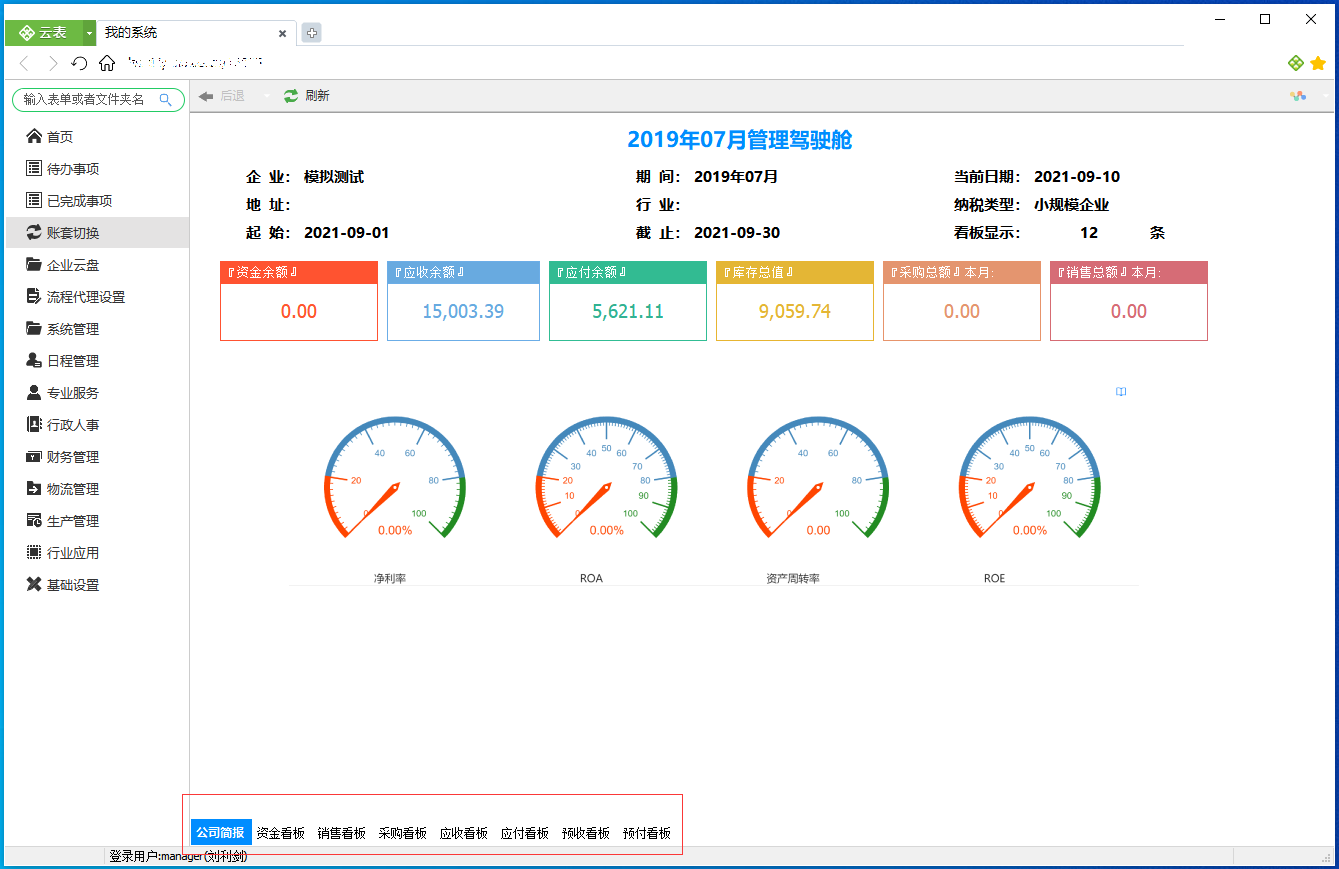Switch to 资金看板 tab
1339x869 pixels.
coord(281,832)
